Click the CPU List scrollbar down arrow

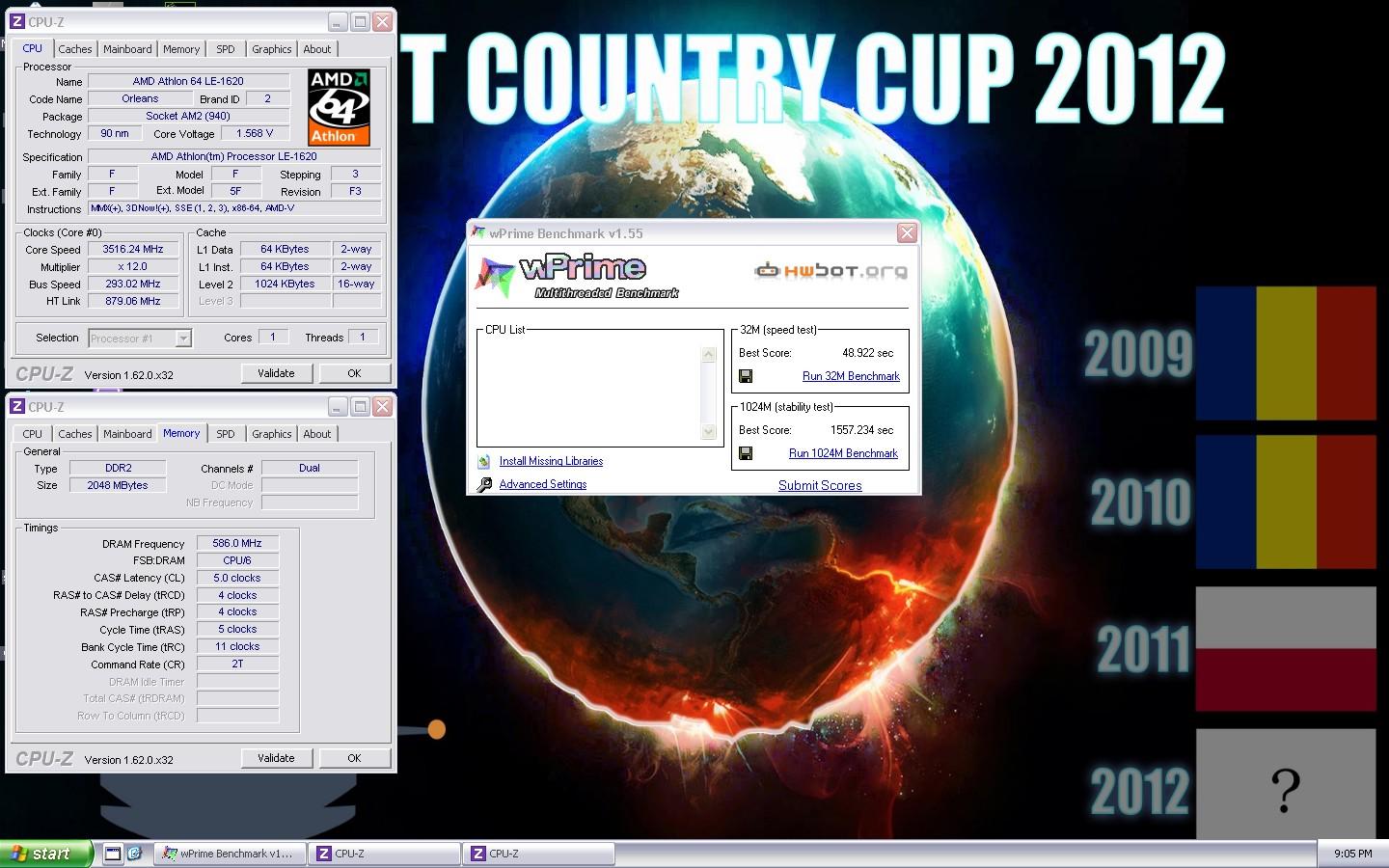[x=708, y=431]
